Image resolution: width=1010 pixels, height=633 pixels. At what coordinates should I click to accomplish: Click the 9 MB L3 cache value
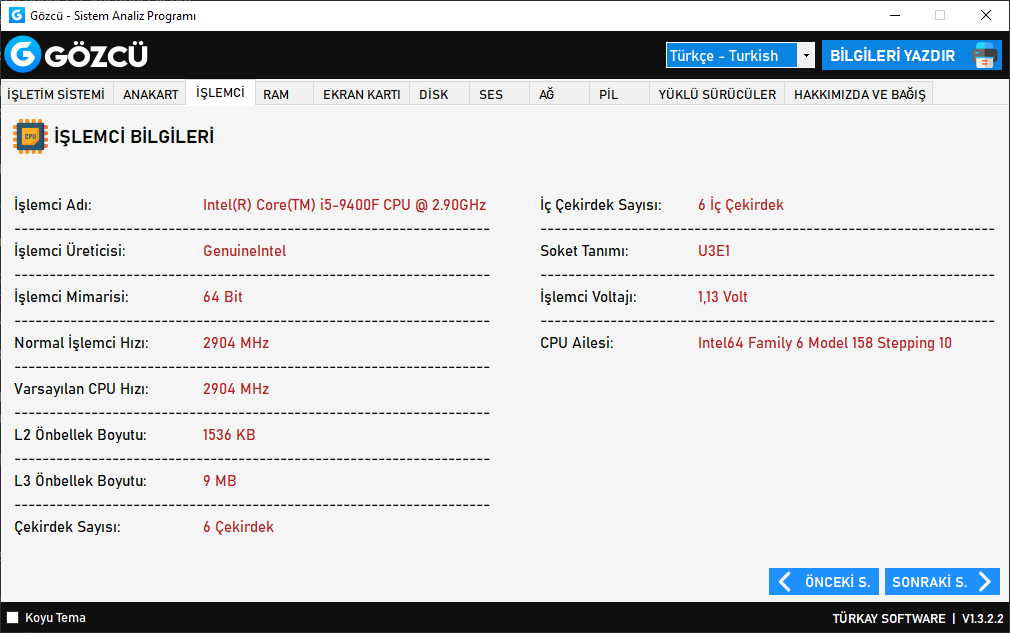coord(220,481)
